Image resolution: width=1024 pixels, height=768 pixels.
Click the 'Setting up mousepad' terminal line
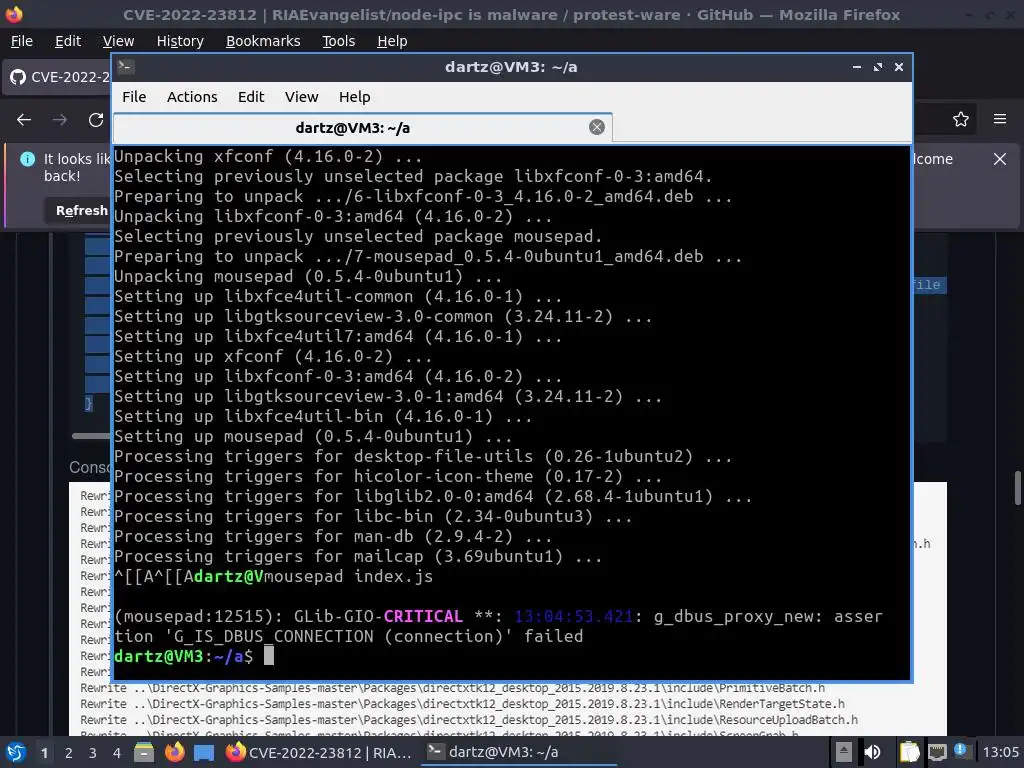313,436
